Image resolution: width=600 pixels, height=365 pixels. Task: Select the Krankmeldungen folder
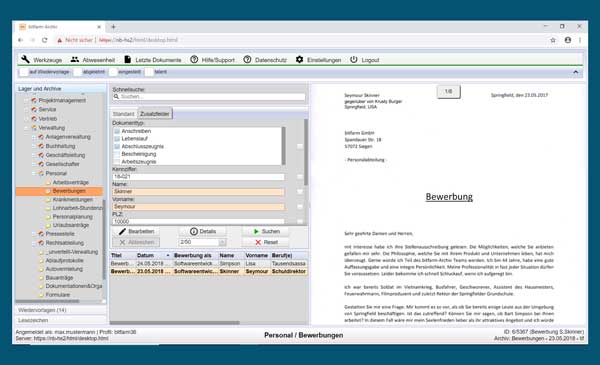click(x=72, y=200)
